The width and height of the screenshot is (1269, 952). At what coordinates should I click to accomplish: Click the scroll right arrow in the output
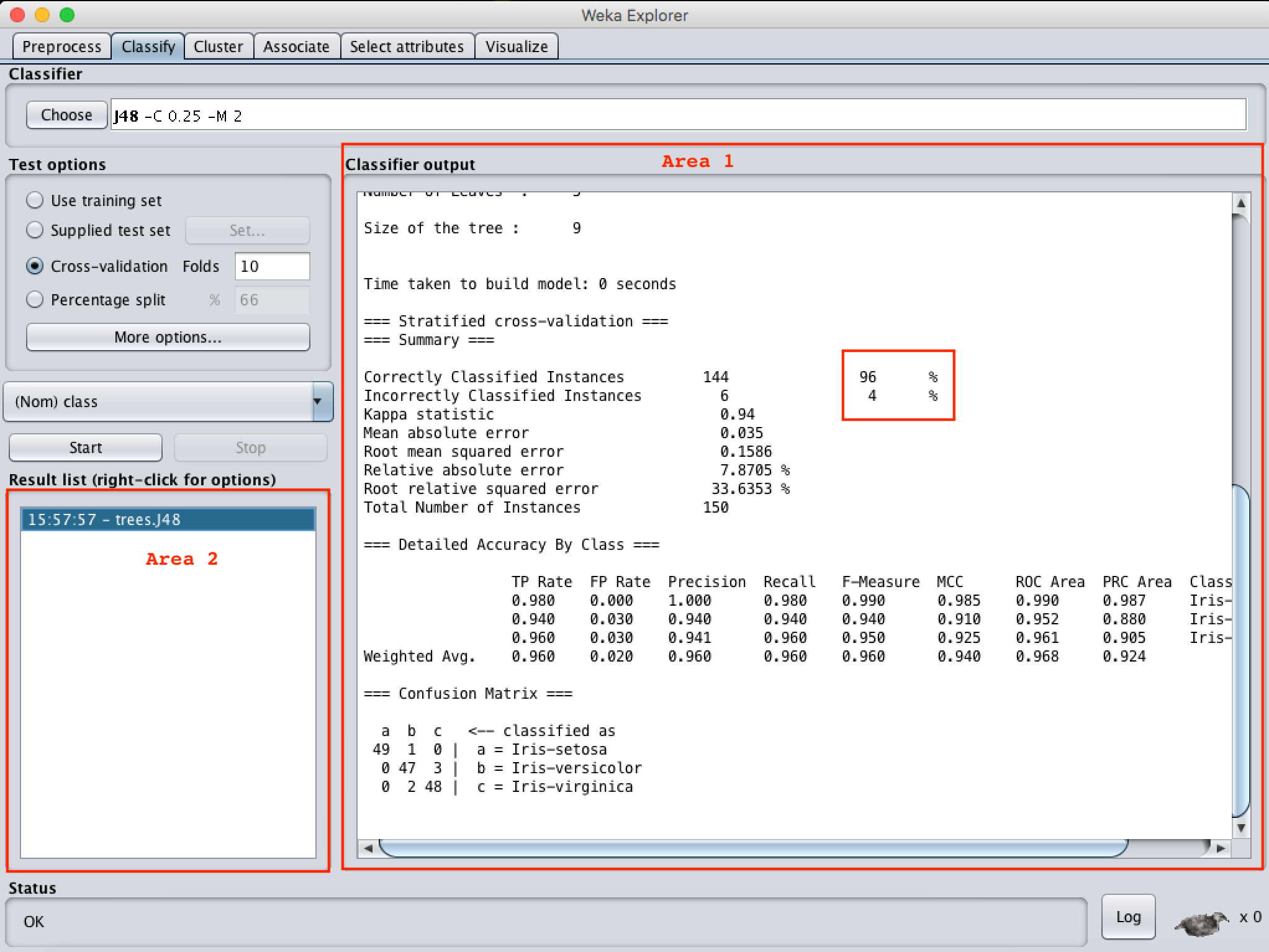pyautogui.click(x=1221, y=848)
